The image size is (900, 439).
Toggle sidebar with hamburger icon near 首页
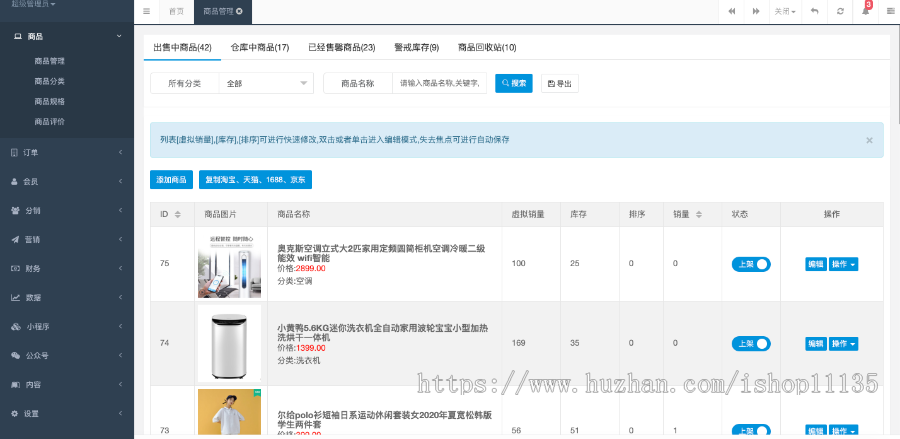146,11
